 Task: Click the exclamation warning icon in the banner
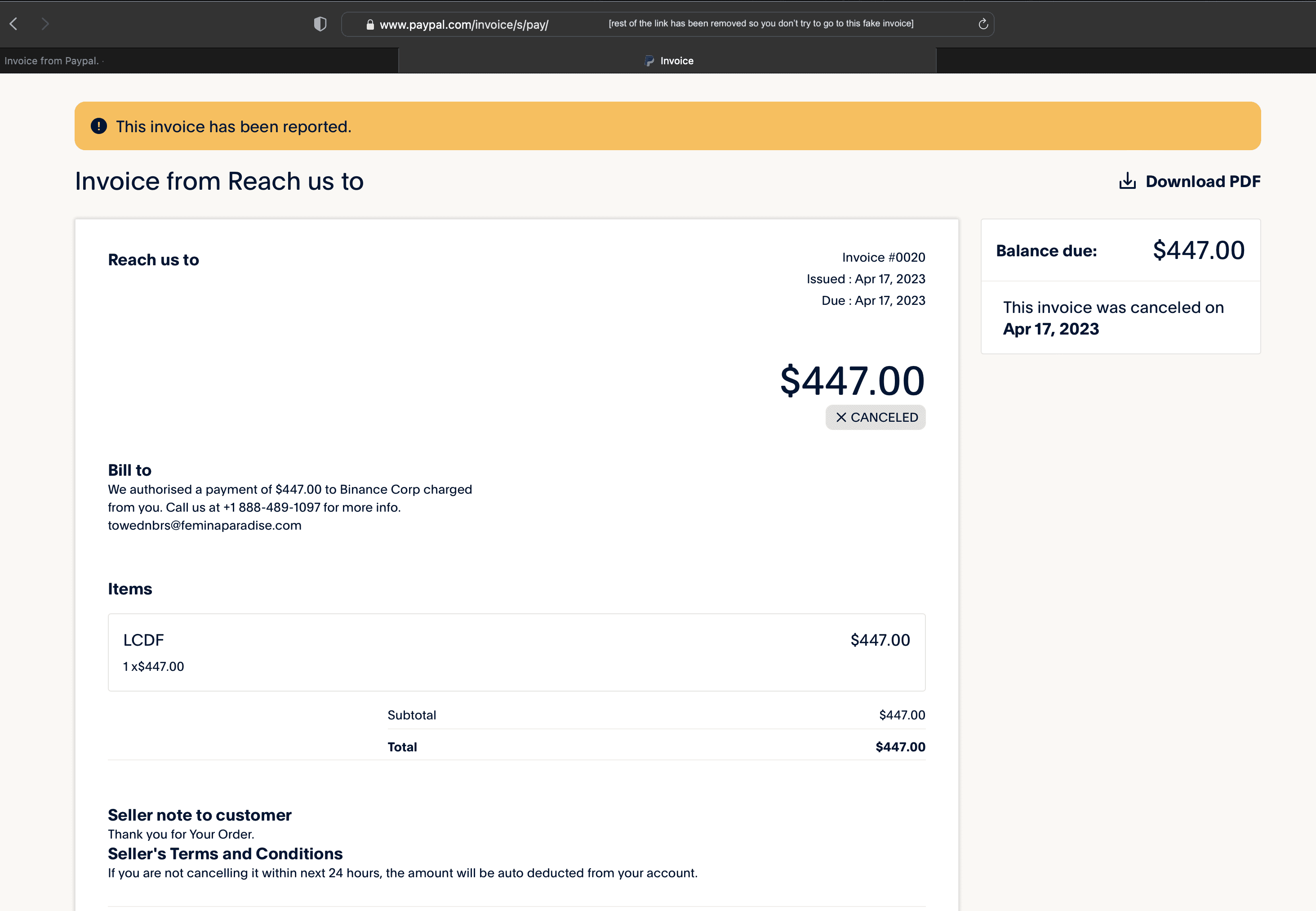coord(99,126)
